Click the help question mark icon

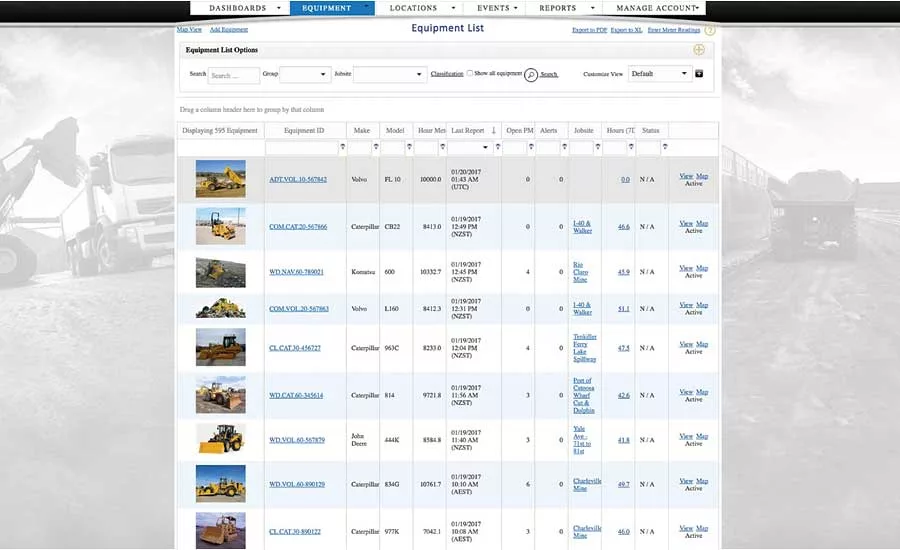pyautogui.click(x=710, y=31)
